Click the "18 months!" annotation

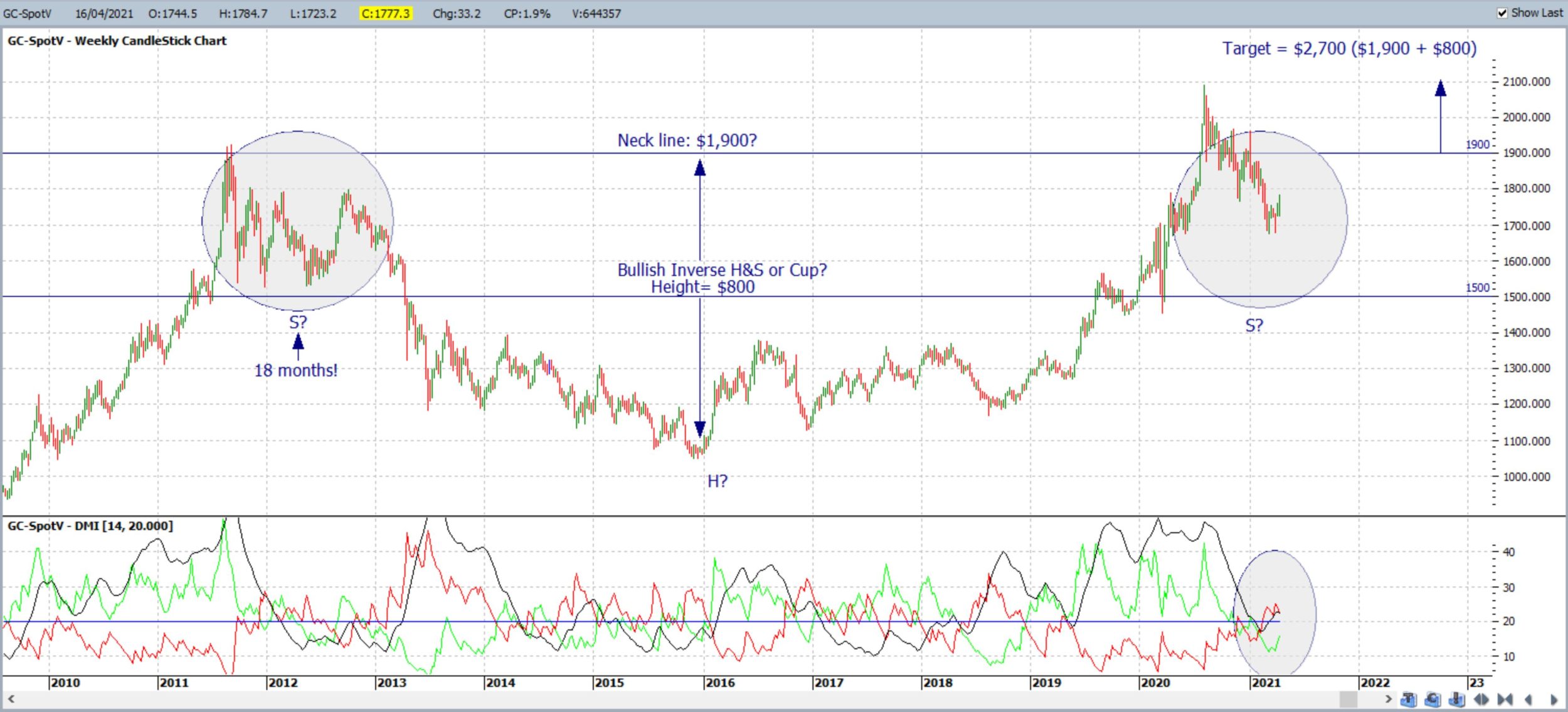(295, 370)
